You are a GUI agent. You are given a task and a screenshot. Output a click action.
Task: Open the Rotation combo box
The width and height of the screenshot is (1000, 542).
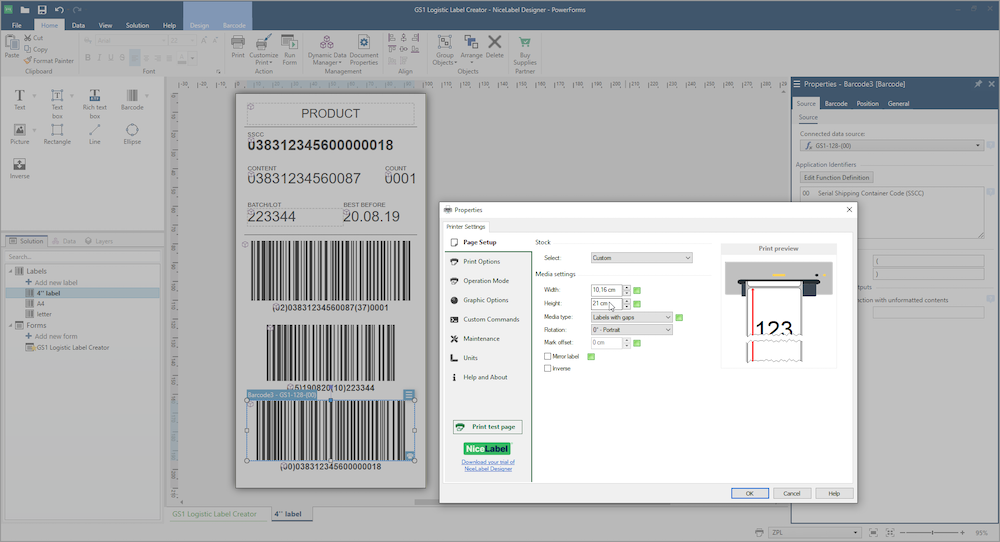pos(631,330)
